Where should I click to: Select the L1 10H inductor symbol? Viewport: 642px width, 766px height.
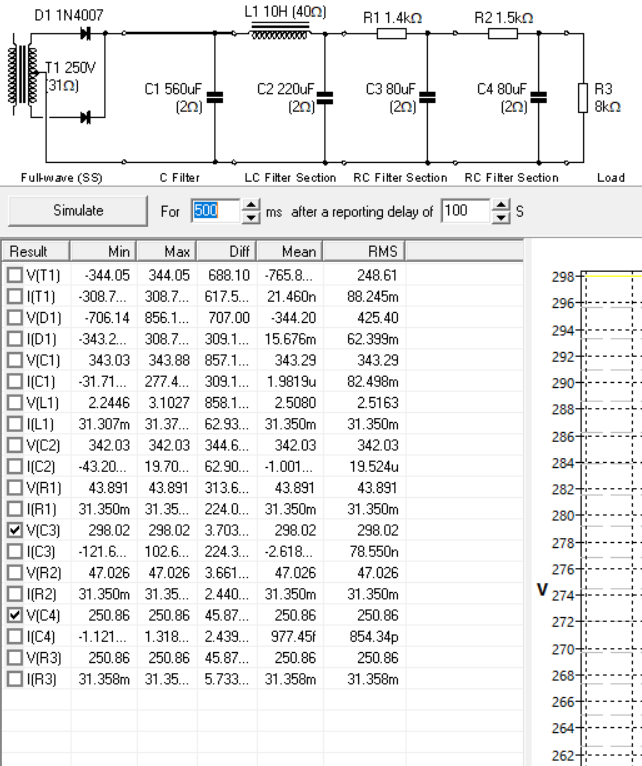279,30
